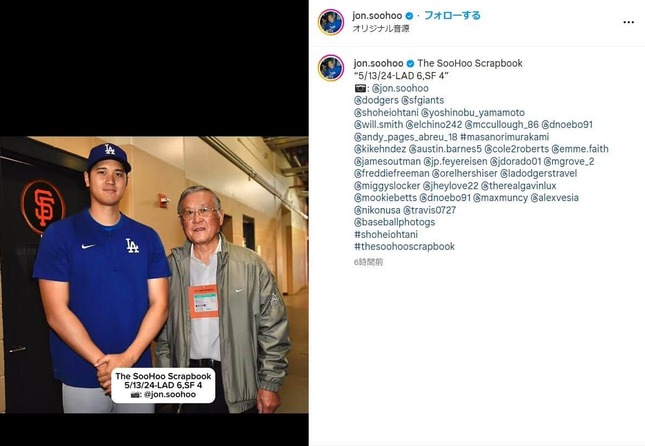Open the @nikonusa mention
The image size is (645, 446).
[x=377, y=210]
